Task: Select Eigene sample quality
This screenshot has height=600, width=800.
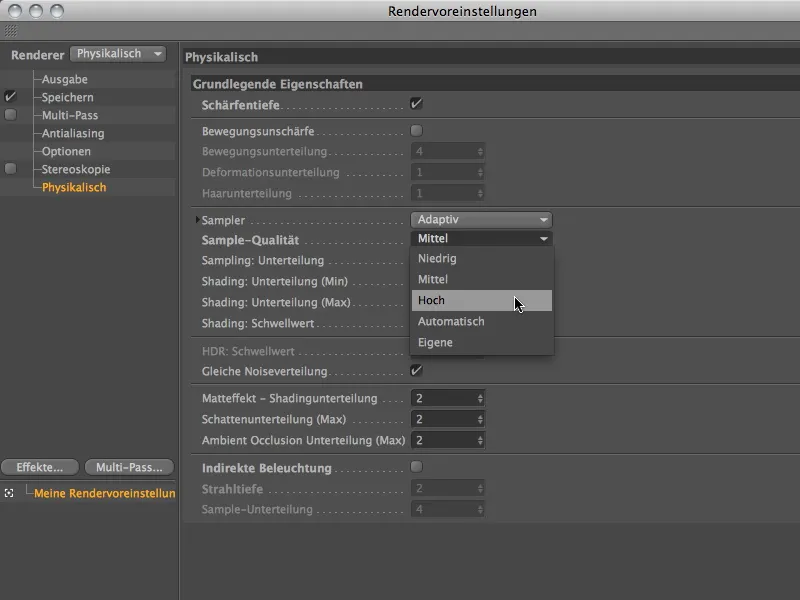Action: click(482, 342)
